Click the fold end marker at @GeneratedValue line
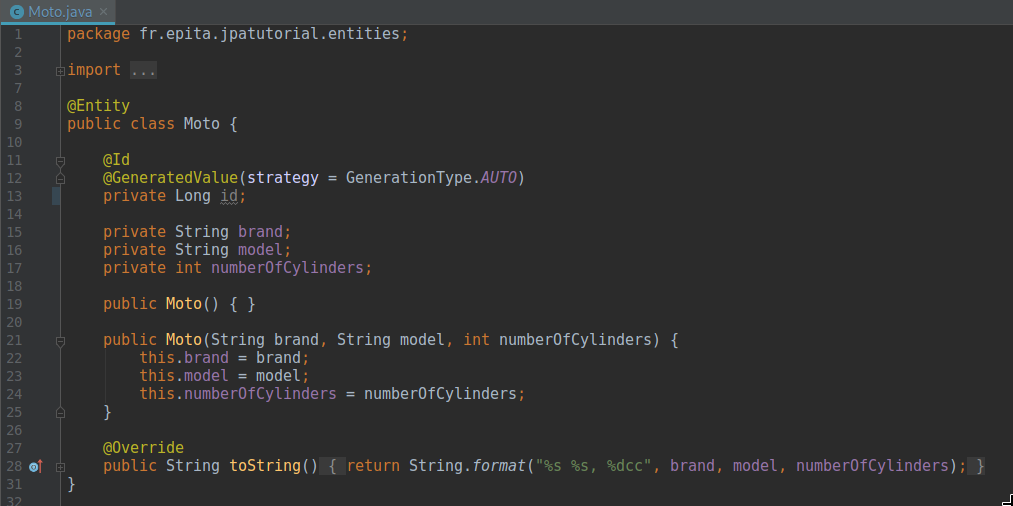Viewport: 1013px width, 506px height. (60, 178)
